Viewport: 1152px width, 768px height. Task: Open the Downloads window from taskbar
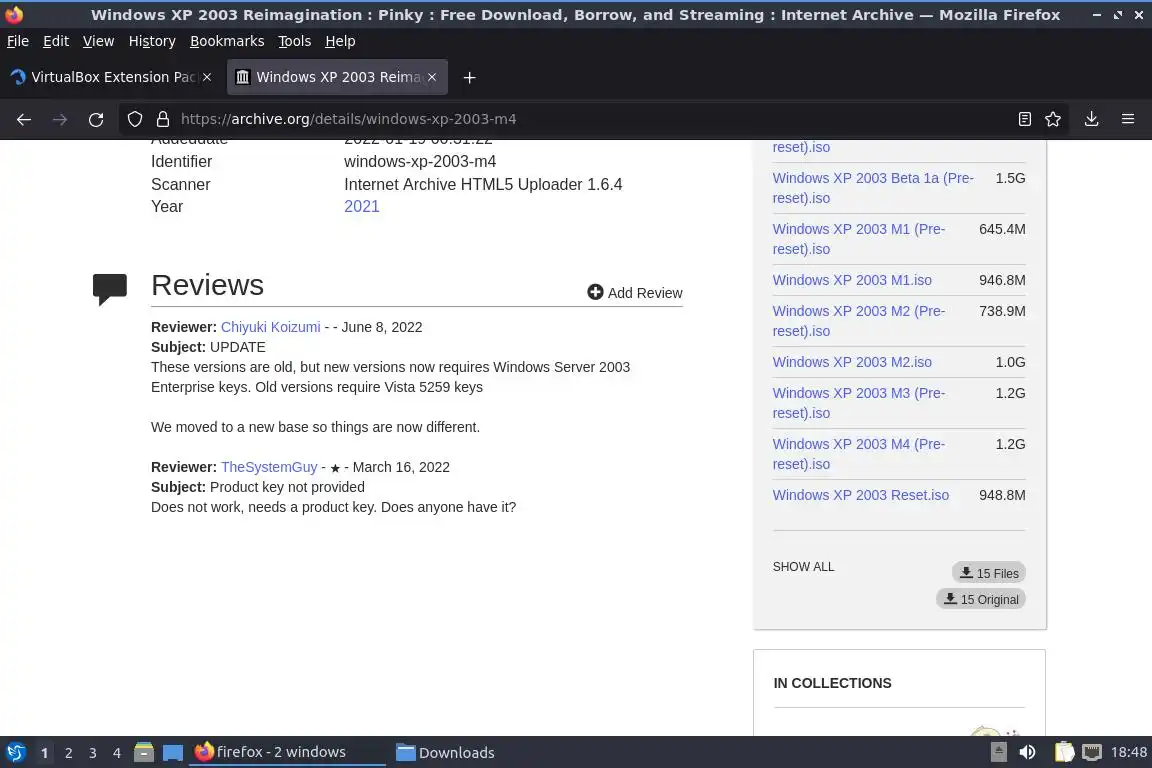445,752
